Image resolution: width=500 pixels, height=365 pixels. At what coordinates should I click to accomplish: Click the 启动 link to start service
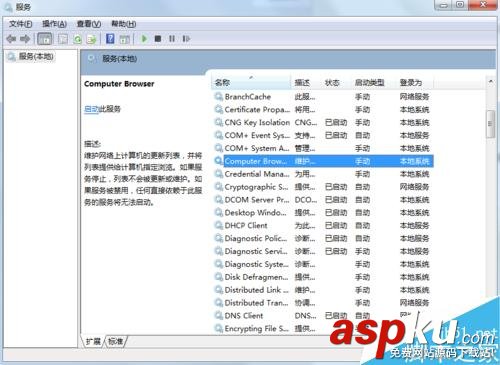(91, 109)
